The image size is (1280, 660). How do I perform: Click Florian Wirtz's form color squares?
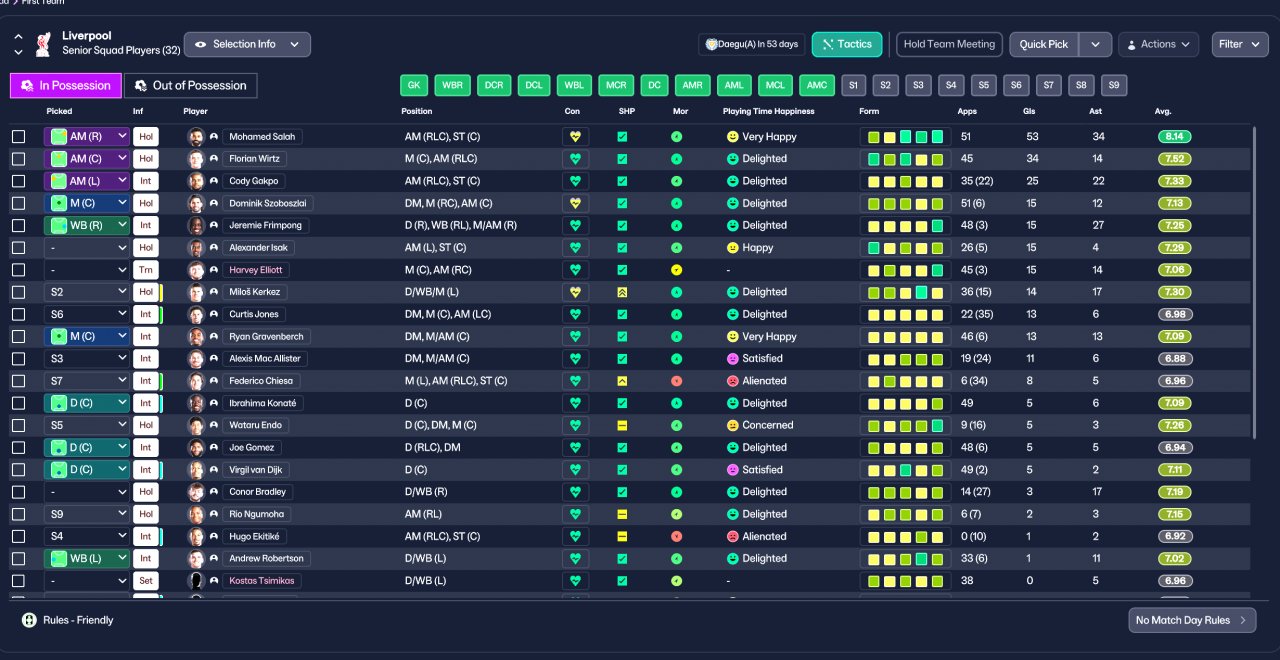point(905,159)
